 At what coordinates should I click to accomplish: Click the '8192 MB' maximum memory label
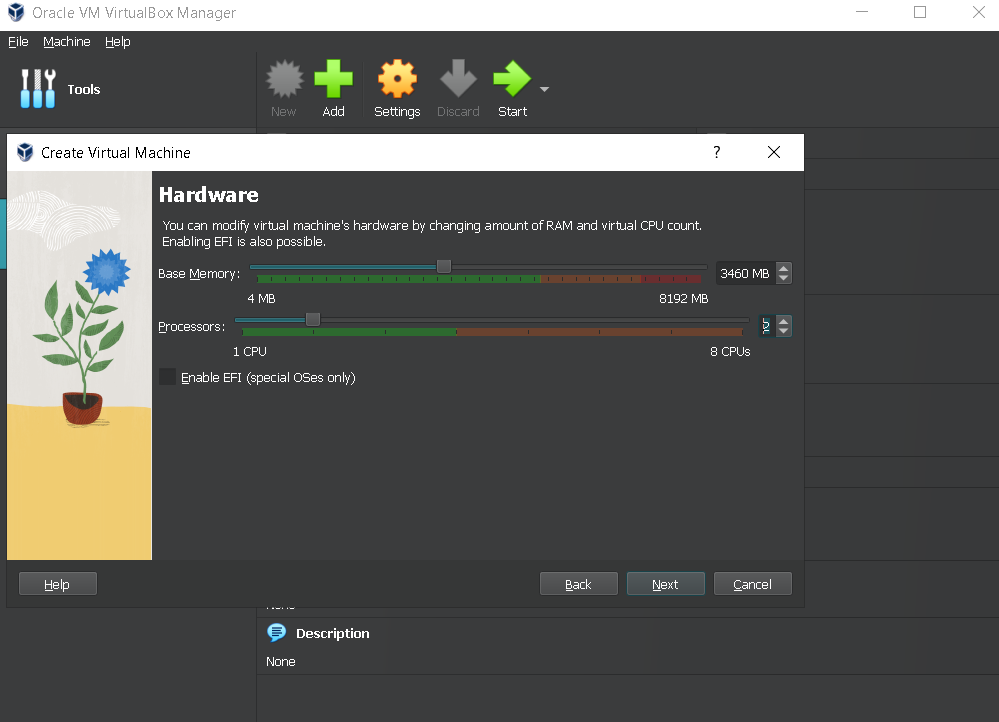pyautogui.click(x=684, y=298)
